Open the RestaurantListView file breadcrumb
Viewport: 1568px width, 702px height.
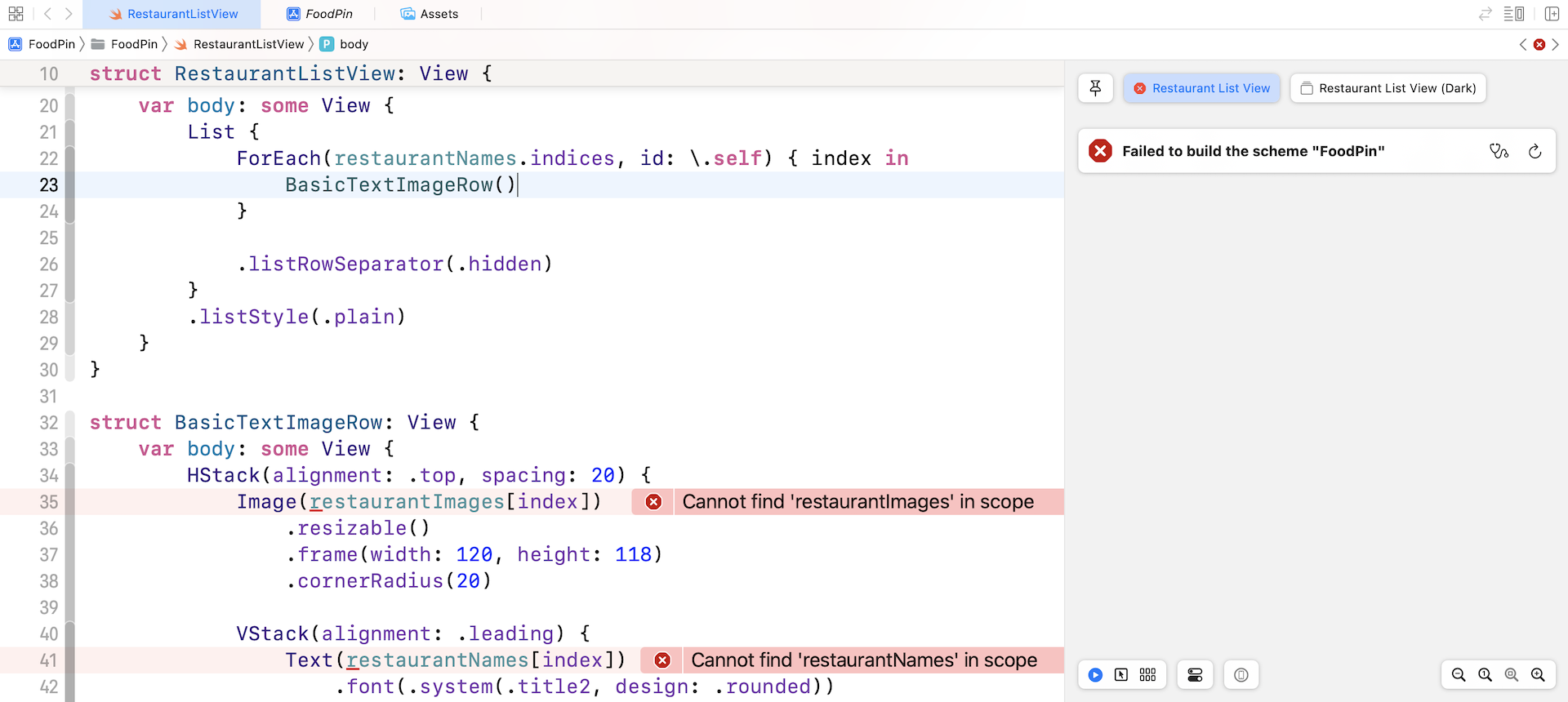coord(238,44)
